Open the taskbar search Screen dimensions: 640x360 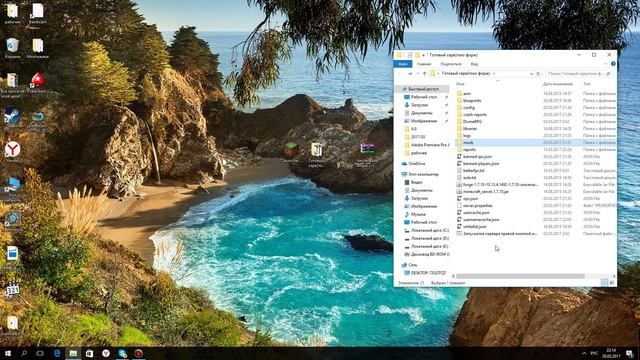pyautogui.click(x=24, y=353)
